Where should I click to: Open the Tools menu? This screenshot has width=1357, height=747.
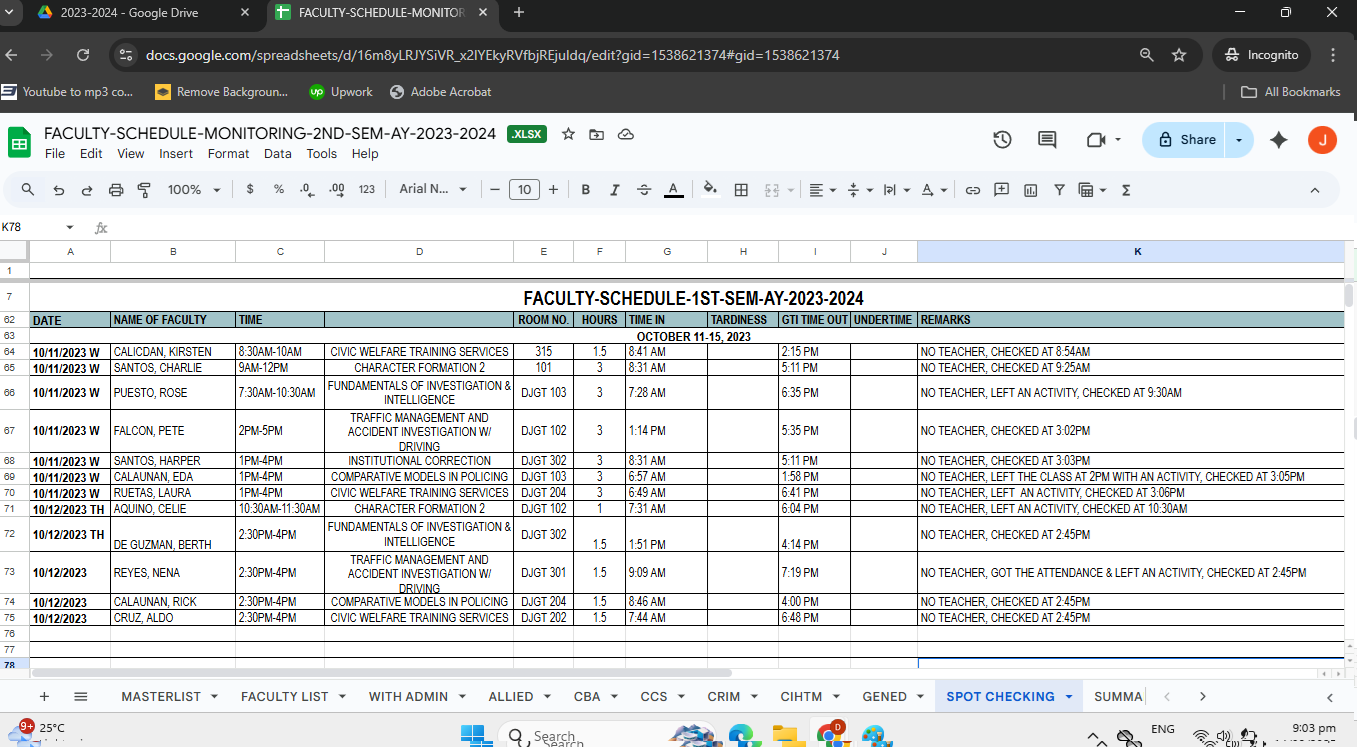(x=321, y=154)
